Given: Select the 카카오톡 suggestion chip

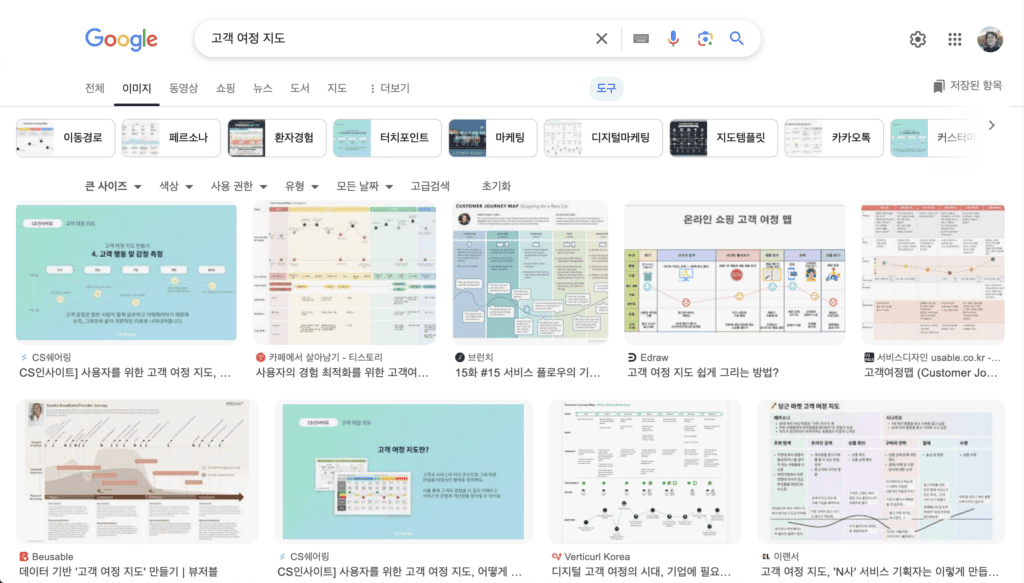Looking at the screenshot, I should (834, 138).
